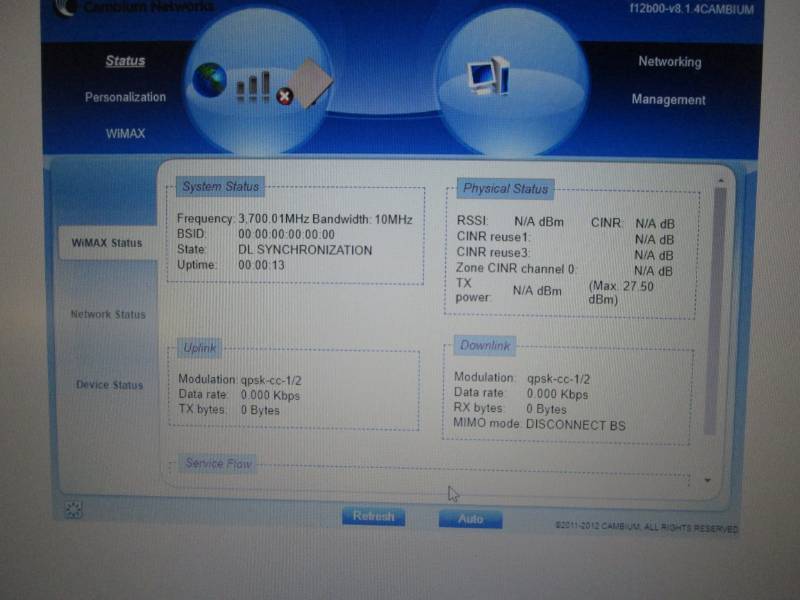Click the vertical scrollbar thumb
Screen dimensions: 800x600
[714, 311]
